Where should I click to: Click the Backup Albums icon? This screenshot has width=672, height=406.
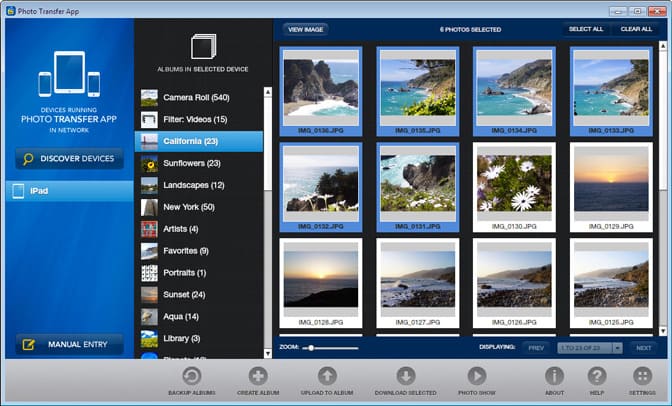(x=192, y=376)
